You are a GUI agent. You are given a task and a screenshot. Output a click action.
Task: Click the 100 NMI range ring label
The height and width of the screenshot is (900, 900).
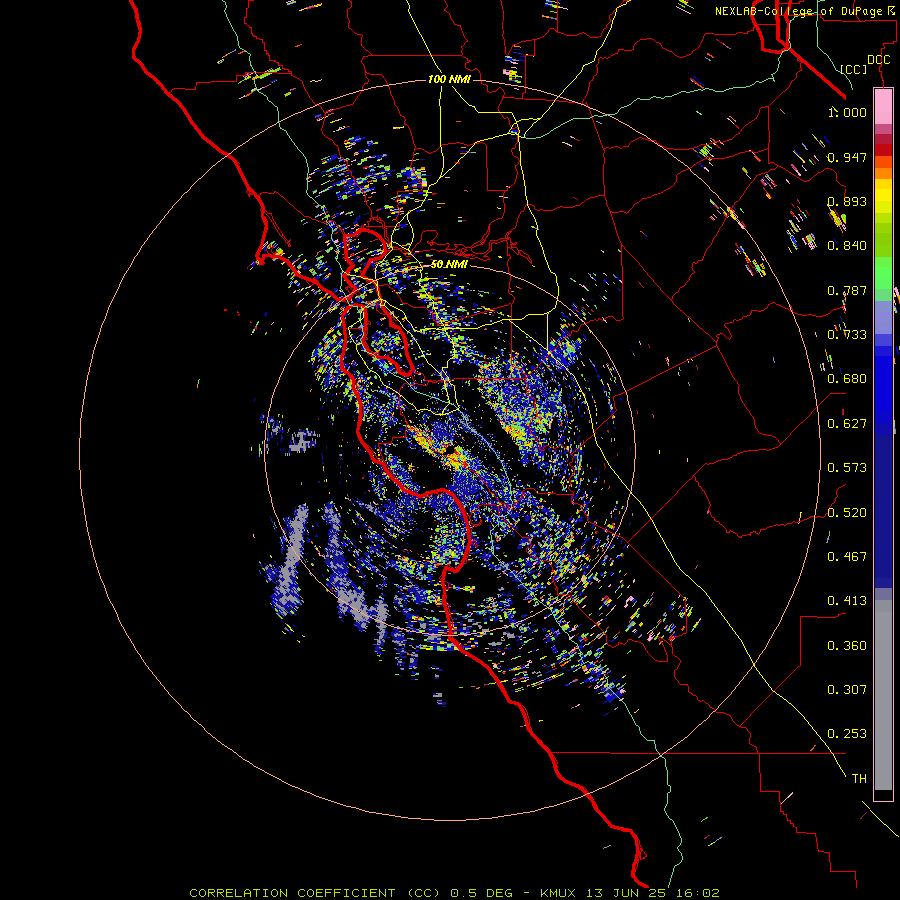coord(449,79)
